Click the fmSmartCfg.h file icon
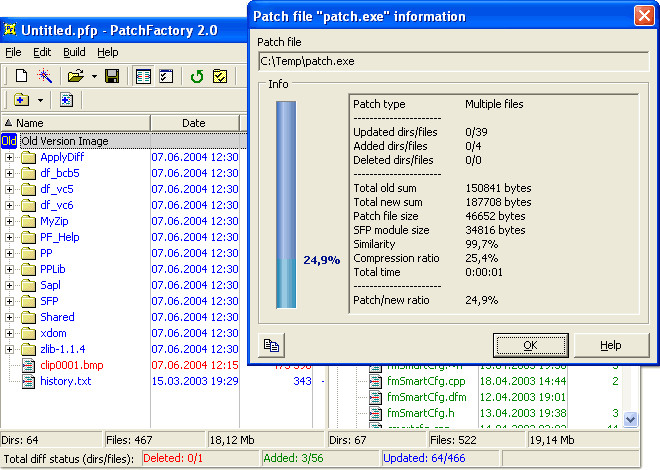660x470 pixels. click(375, 413)
